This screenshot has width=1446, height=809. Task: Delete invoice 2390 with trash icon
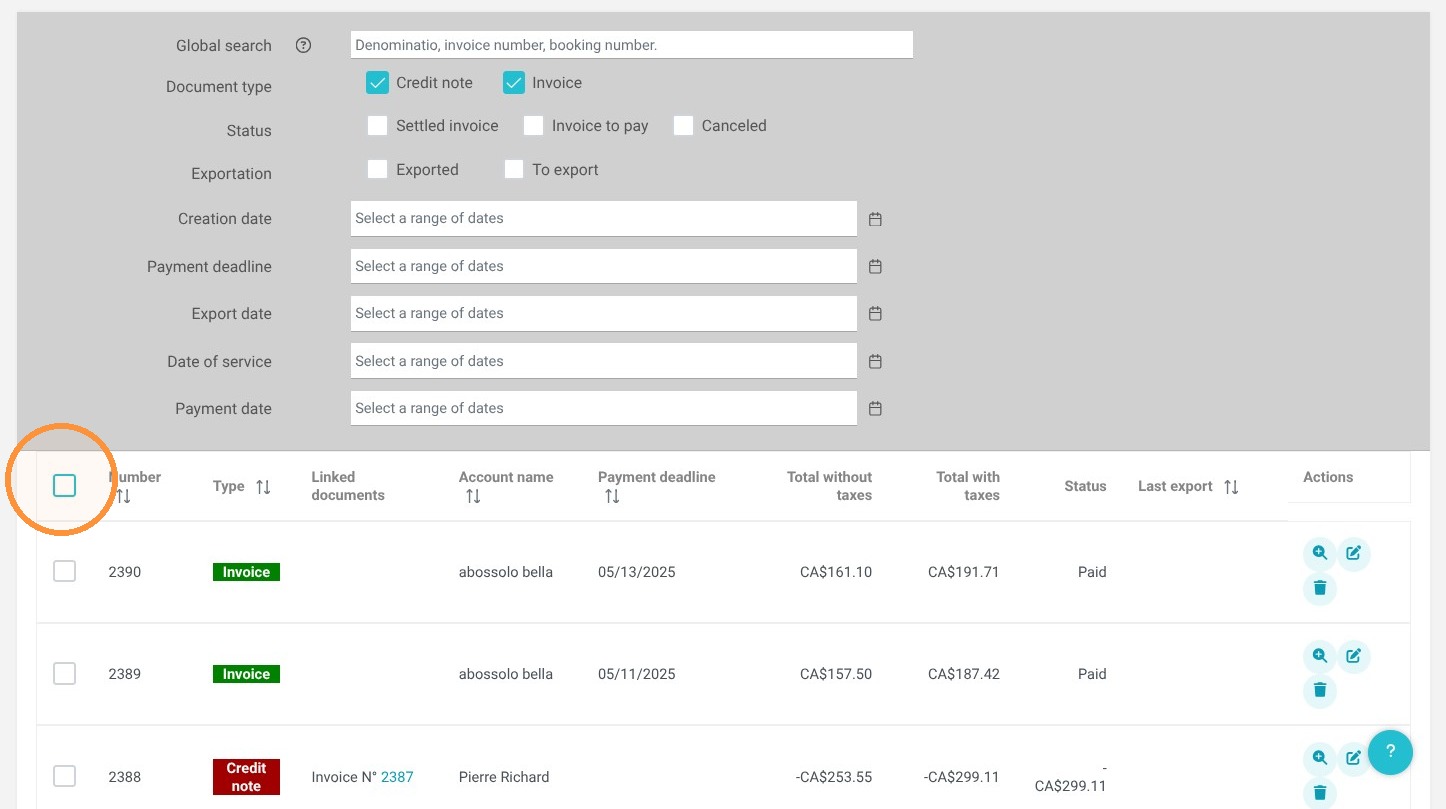(1320, 588)
